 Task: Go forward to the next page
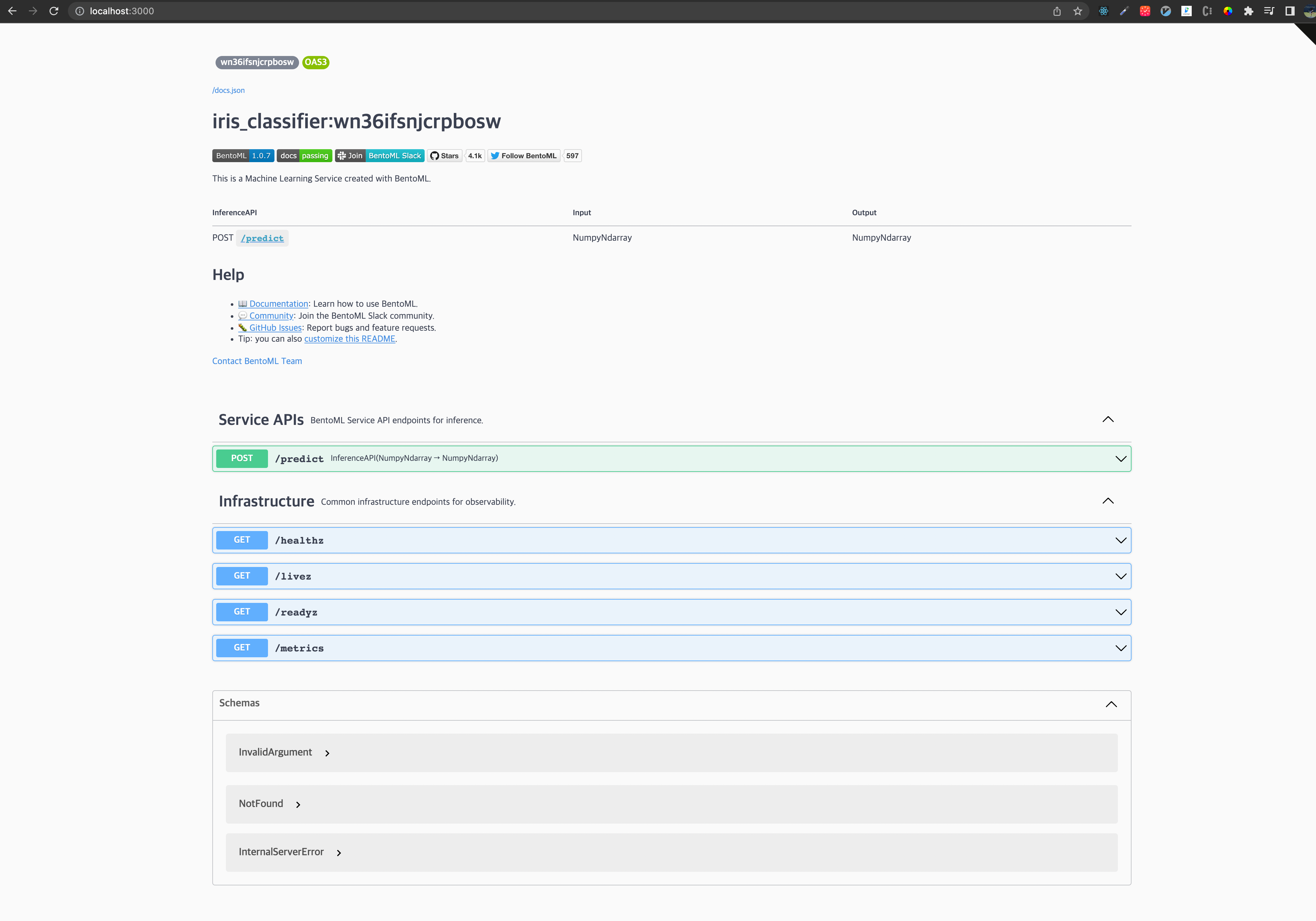pyautogui.click(x=33, y=11)
